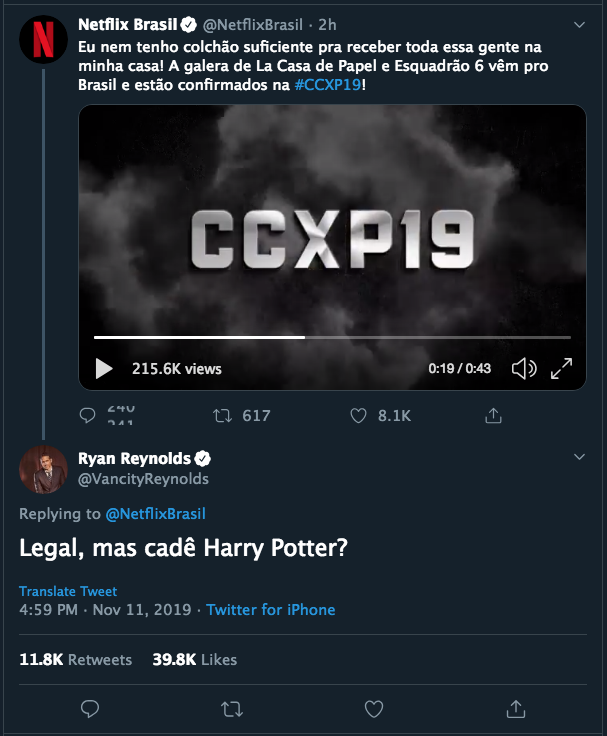
Task: Open the @NetflixBrasil mention in reply line
Action: 155,514
